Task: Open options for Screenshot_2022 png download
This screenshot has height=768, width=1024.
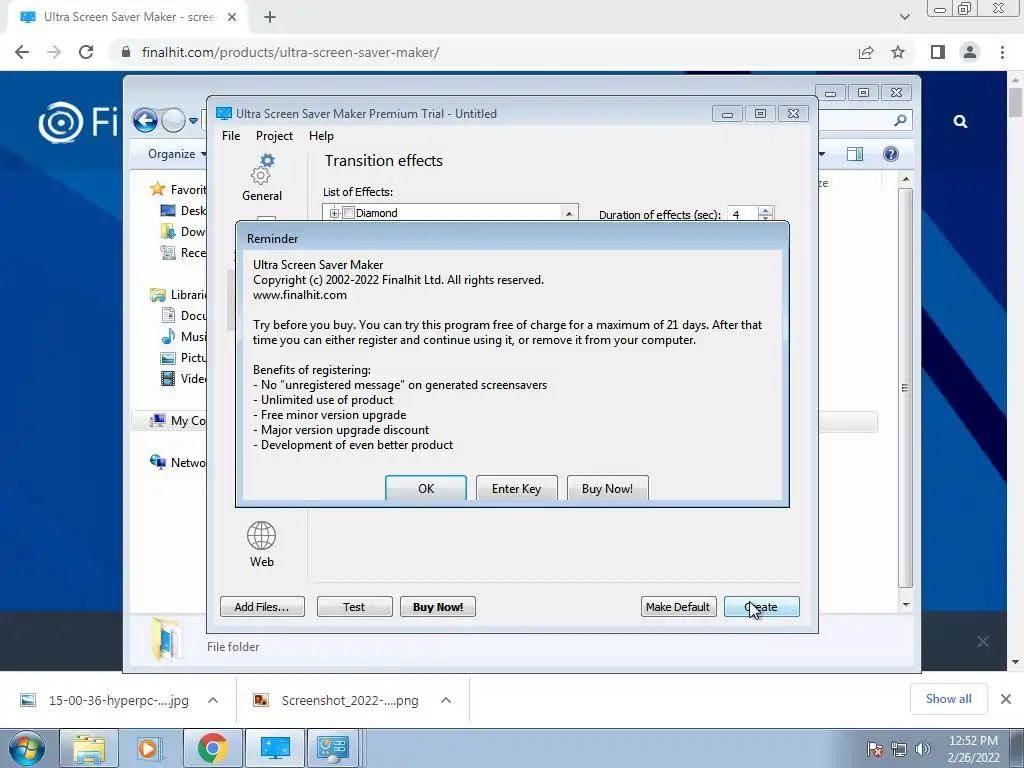Action: pyautogui.click(x=446, y=700)
